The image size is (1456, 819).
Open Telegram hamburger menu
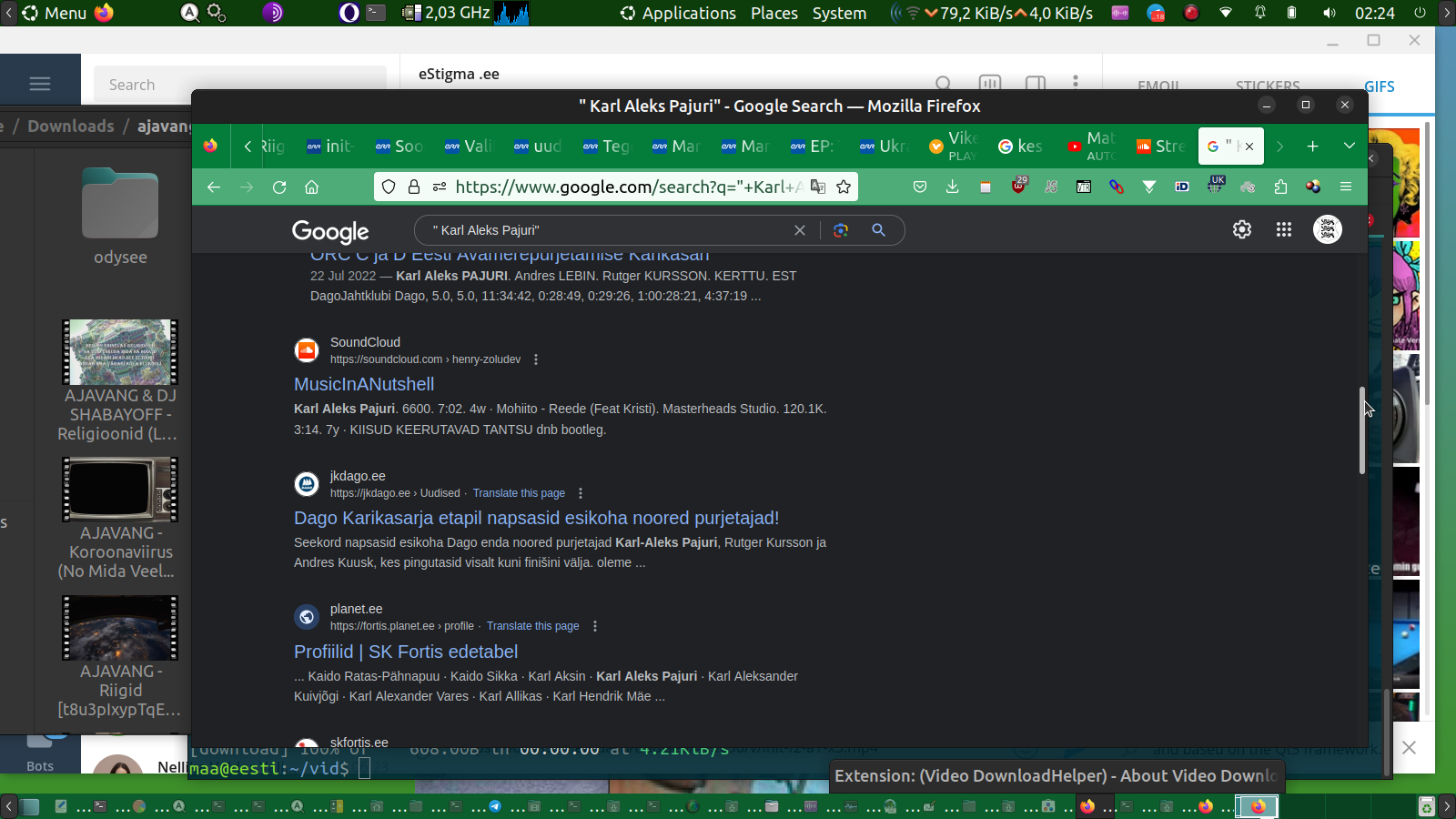pyautogui.click(x=40, y=84)
